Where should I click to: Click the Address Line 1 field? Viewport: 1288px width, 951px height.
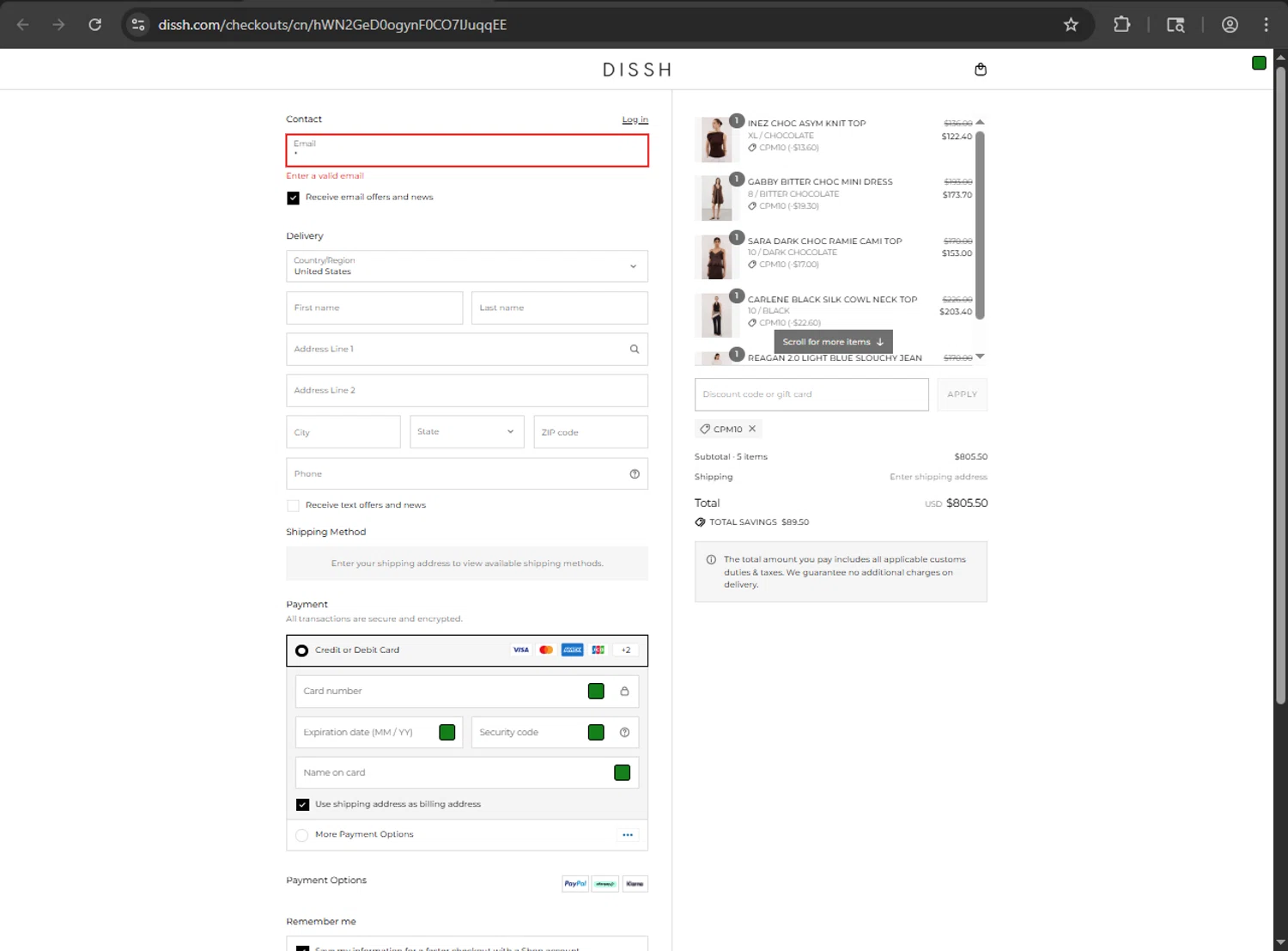[x=467, y=349]
